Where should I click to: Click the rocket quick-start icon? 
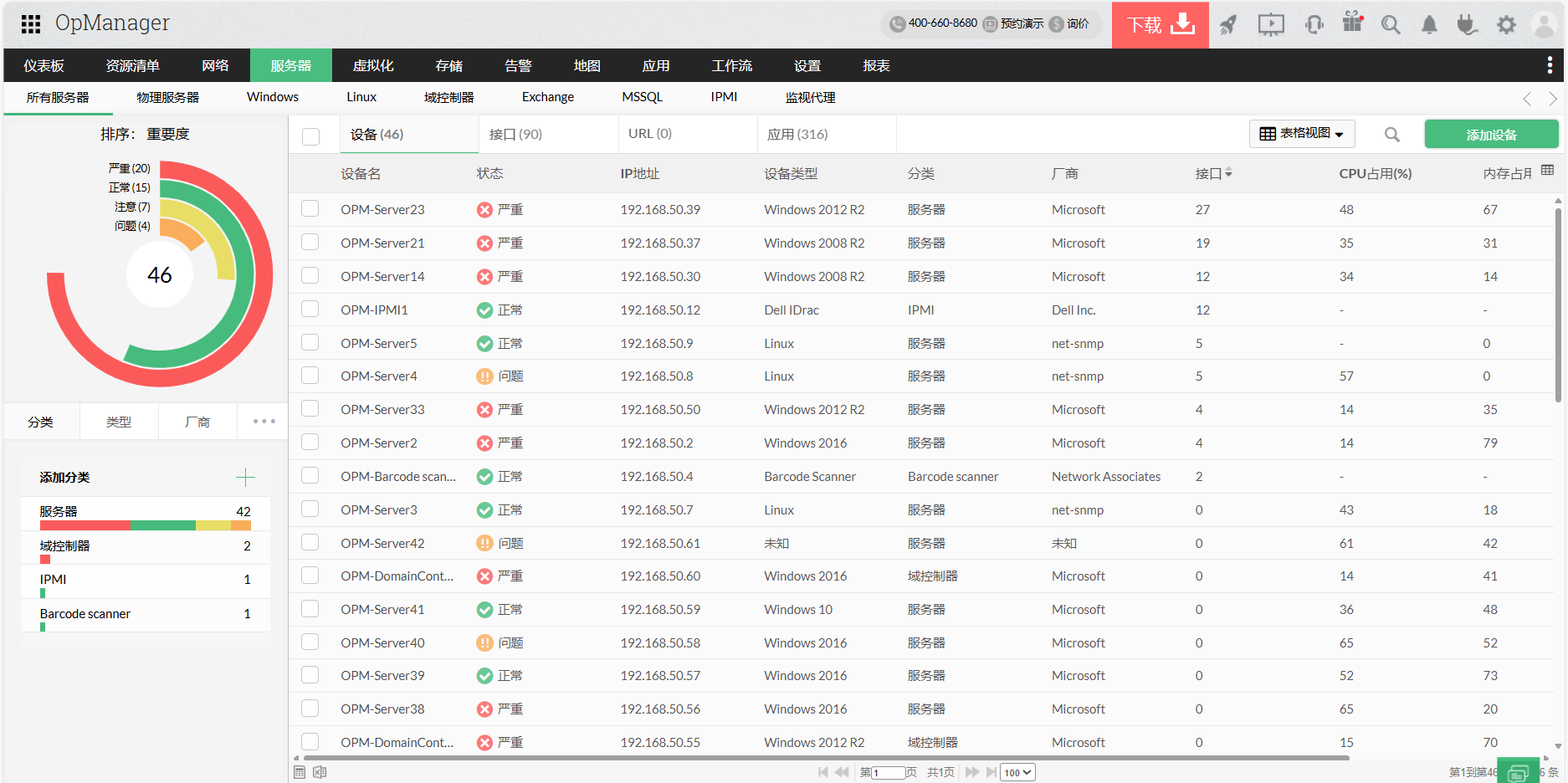click(x=1227, y=25)
